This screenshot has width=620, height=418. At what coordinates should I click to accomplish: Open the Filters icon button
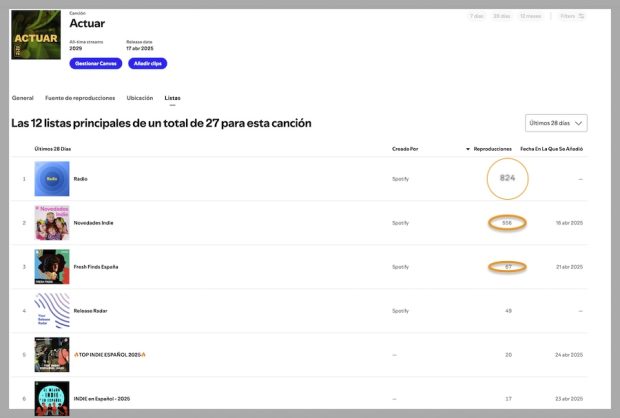point(572,16)
